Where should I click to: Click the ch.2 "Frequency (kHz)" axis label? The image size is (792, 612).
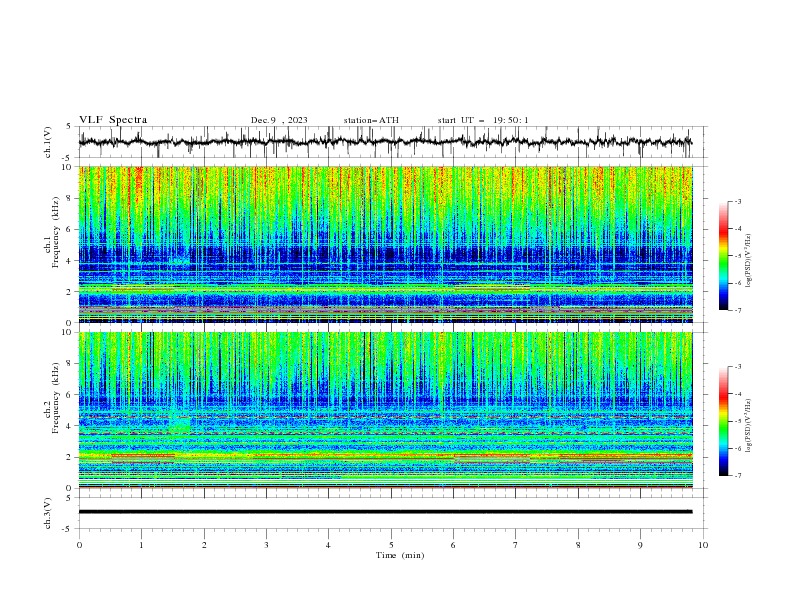[x=56, y=398]
